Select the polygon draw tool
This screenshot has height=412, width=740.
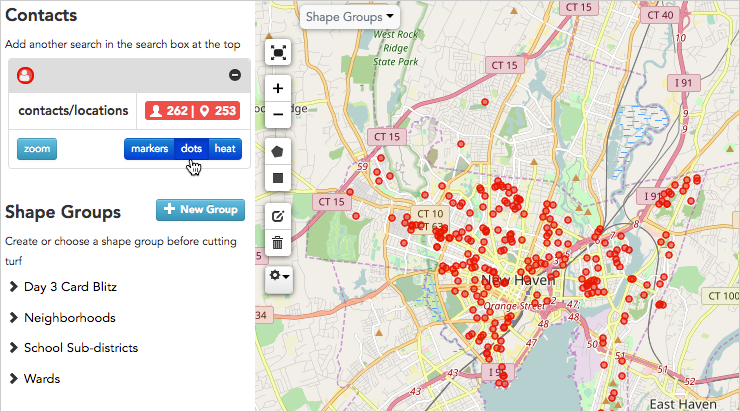[278, 151]
